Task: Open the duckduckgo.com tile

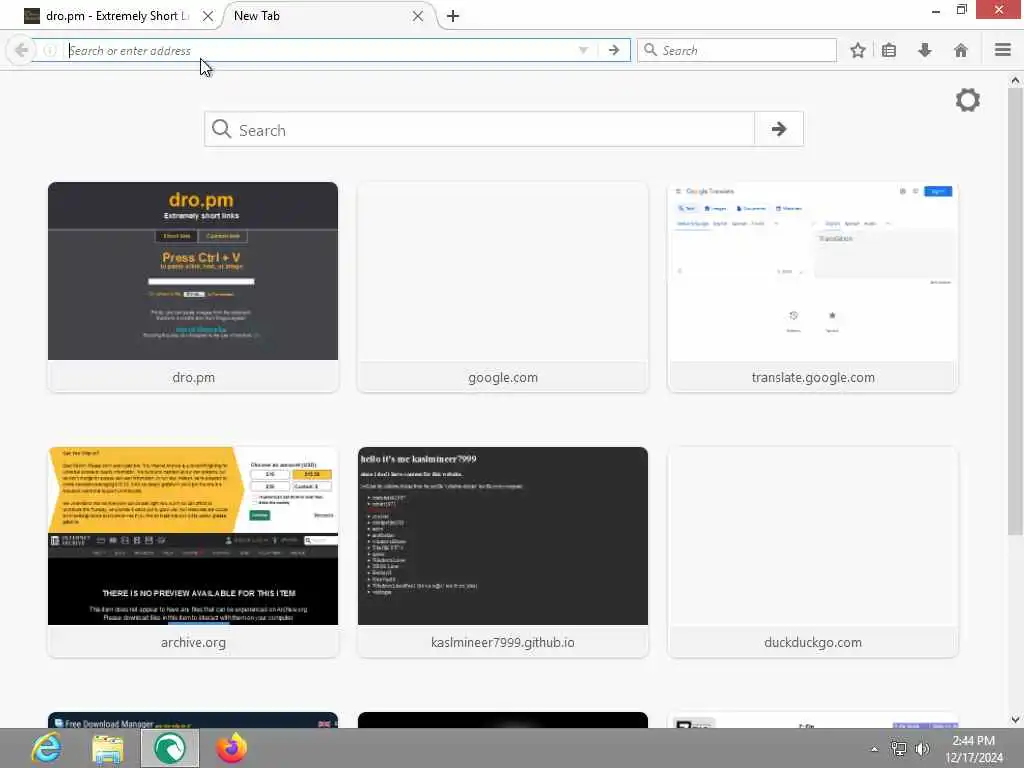Action: pos(812,552)
